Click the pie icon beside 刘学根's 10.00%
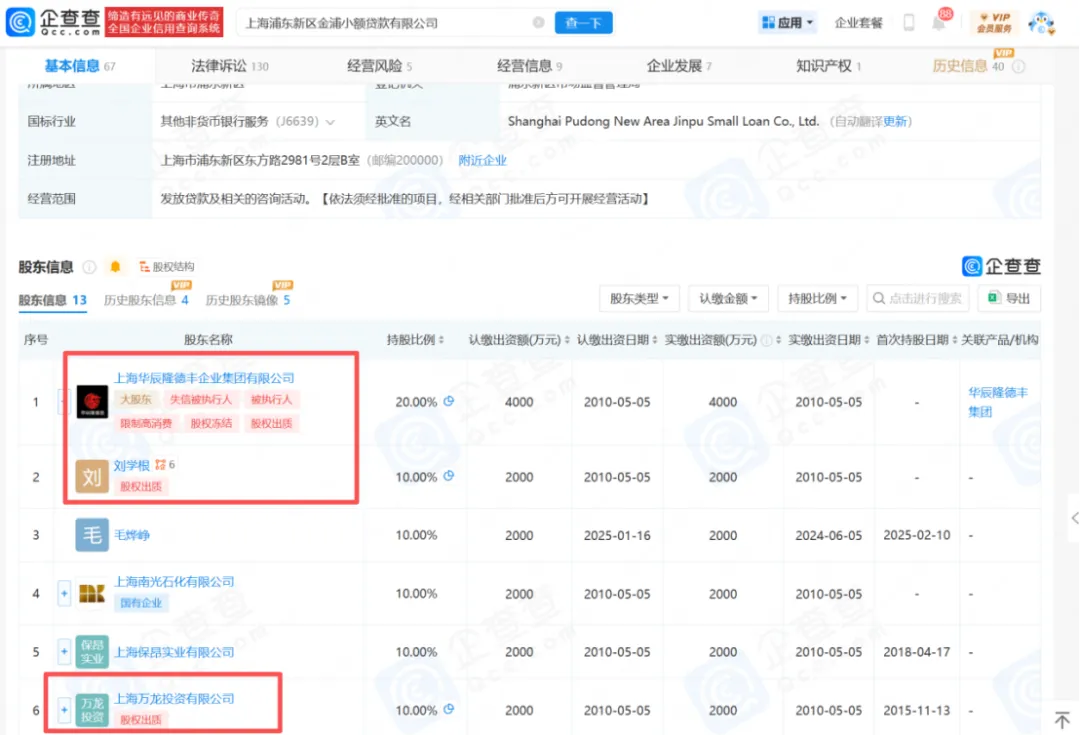The width and height of the screenshot is (1080, 735). coord(448,476)
